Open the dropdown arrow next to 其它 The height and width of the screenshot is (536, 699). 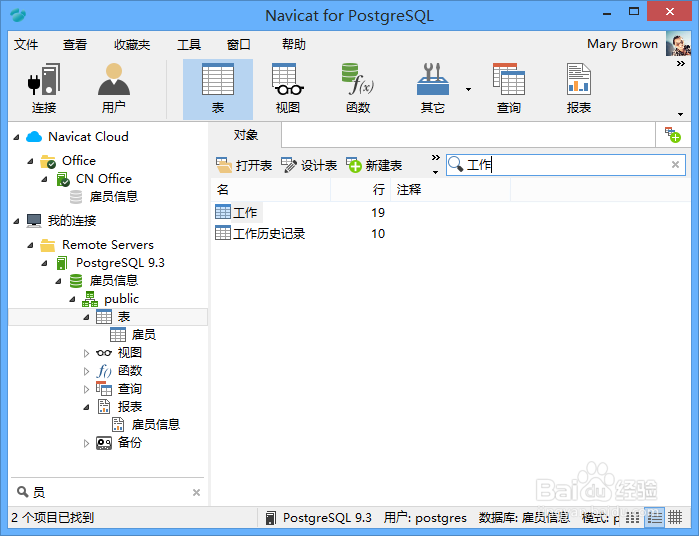[x=468, y=90]
